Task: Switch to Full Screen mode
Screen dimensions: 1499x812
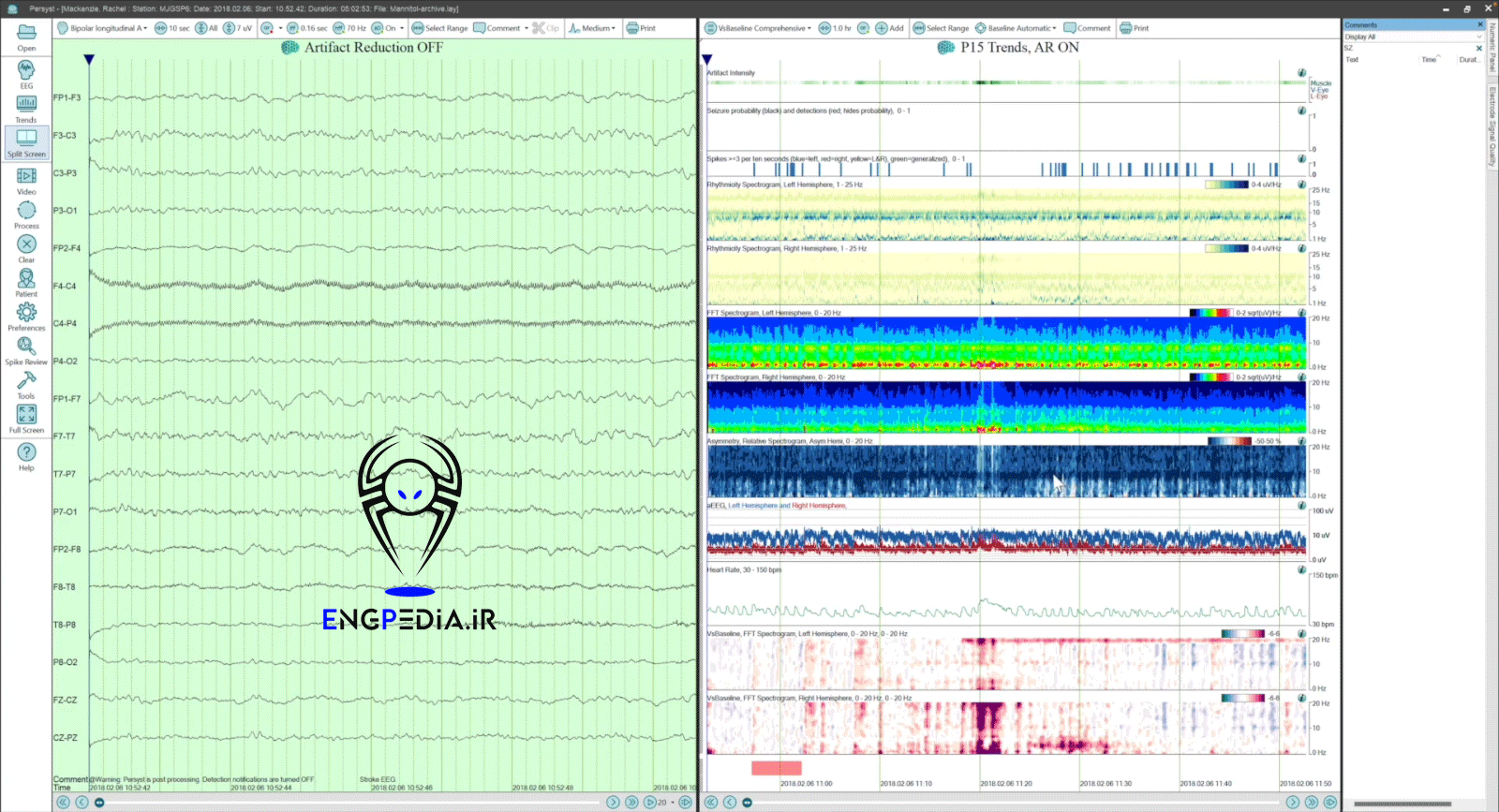Action: pos(26,419)
